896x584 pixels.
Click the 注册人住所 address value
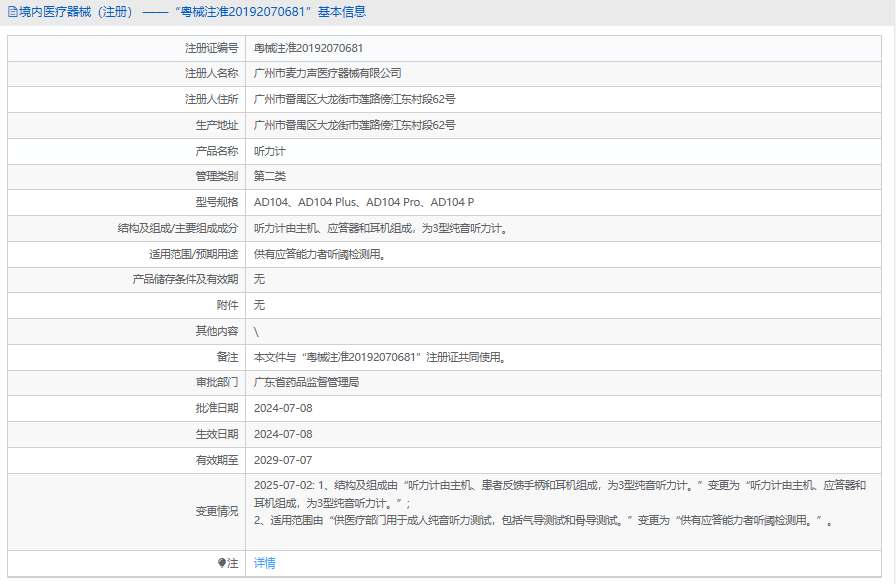click(354, 99)
